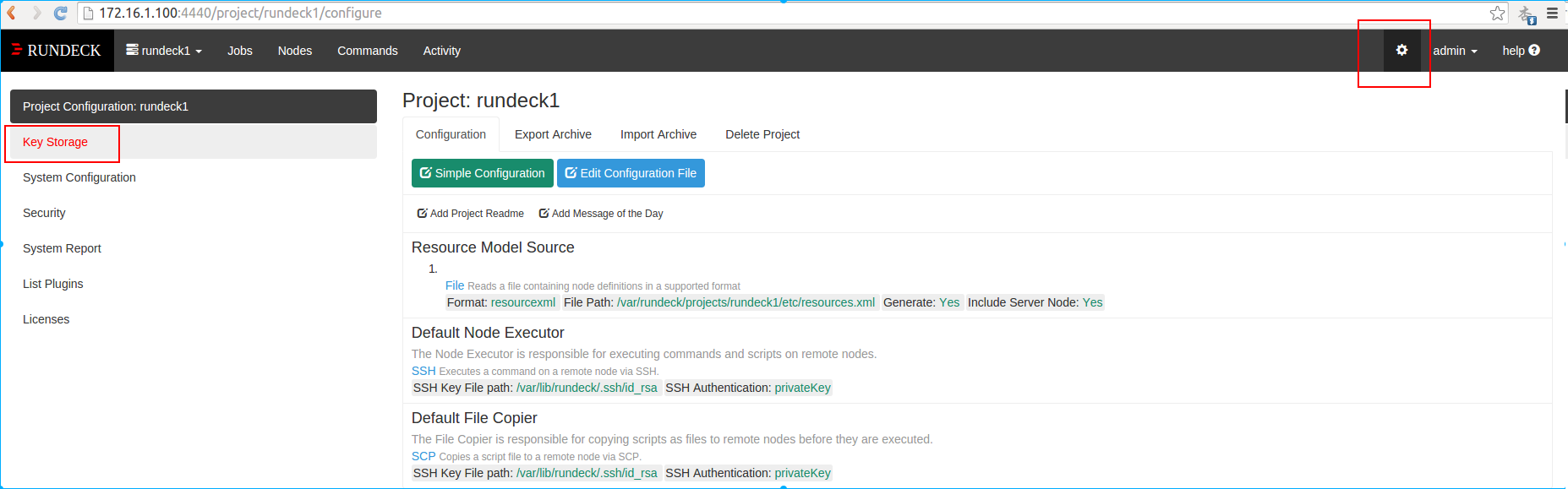The image size is (1568, 489).
Task: Go to Jobs menu
Action: click(x=240, y=51)
